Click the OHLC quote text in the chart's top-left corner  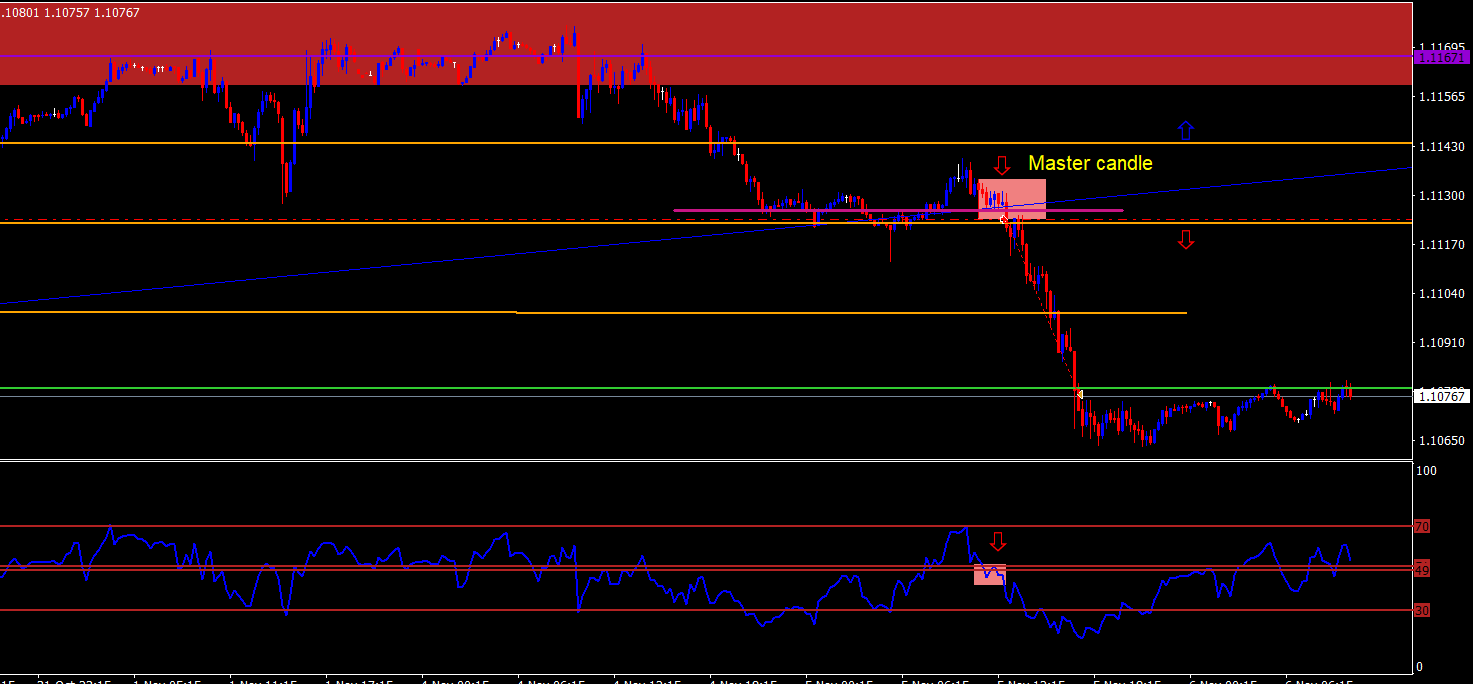pos(70,13)
